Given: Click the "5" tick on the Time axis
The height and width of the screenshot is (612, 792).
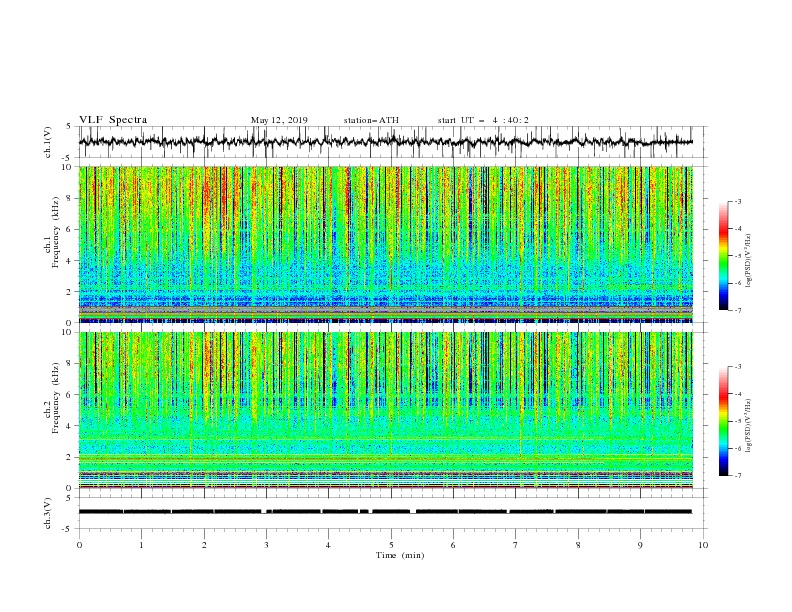Looking at the screenshot, I should pyautogui.click(x=391, y=545).
